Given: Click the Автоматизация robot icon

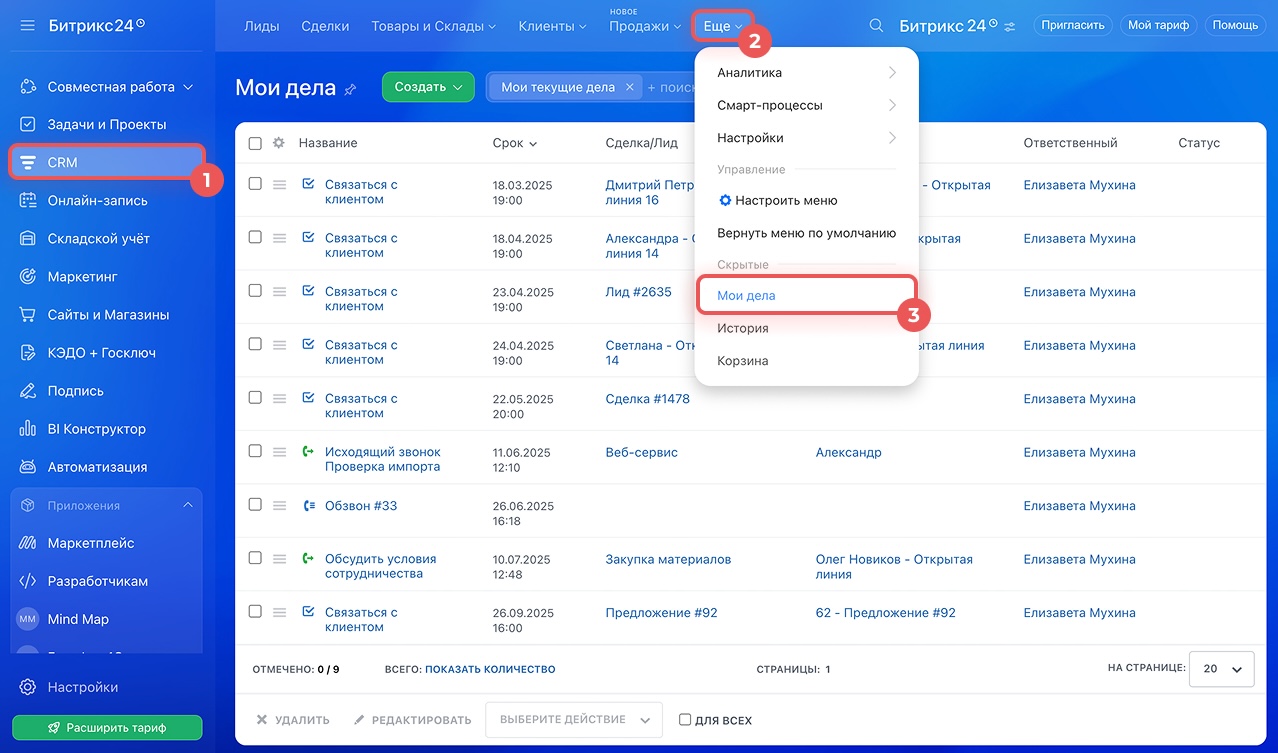Looking at the screenshot, I should point(28,467).
